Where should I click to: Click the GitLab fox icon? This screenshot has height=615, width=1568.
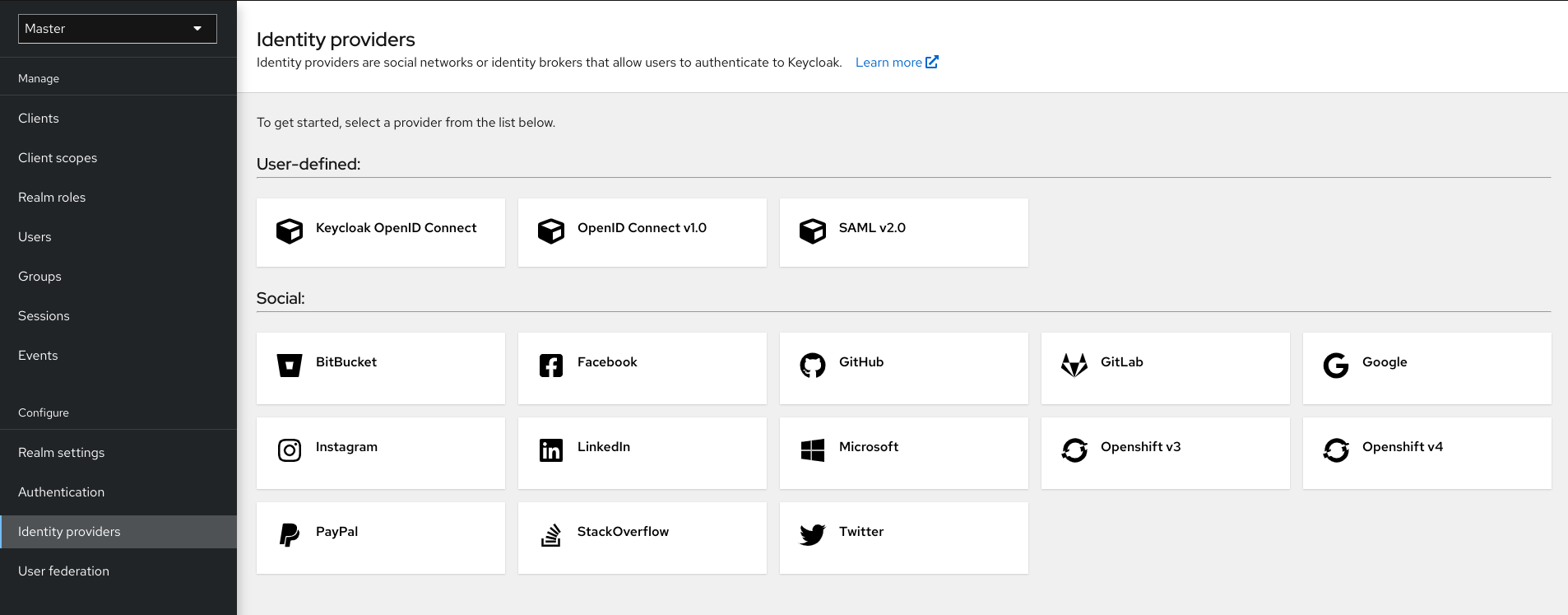pyautogui.click(x=1074, y=365)
